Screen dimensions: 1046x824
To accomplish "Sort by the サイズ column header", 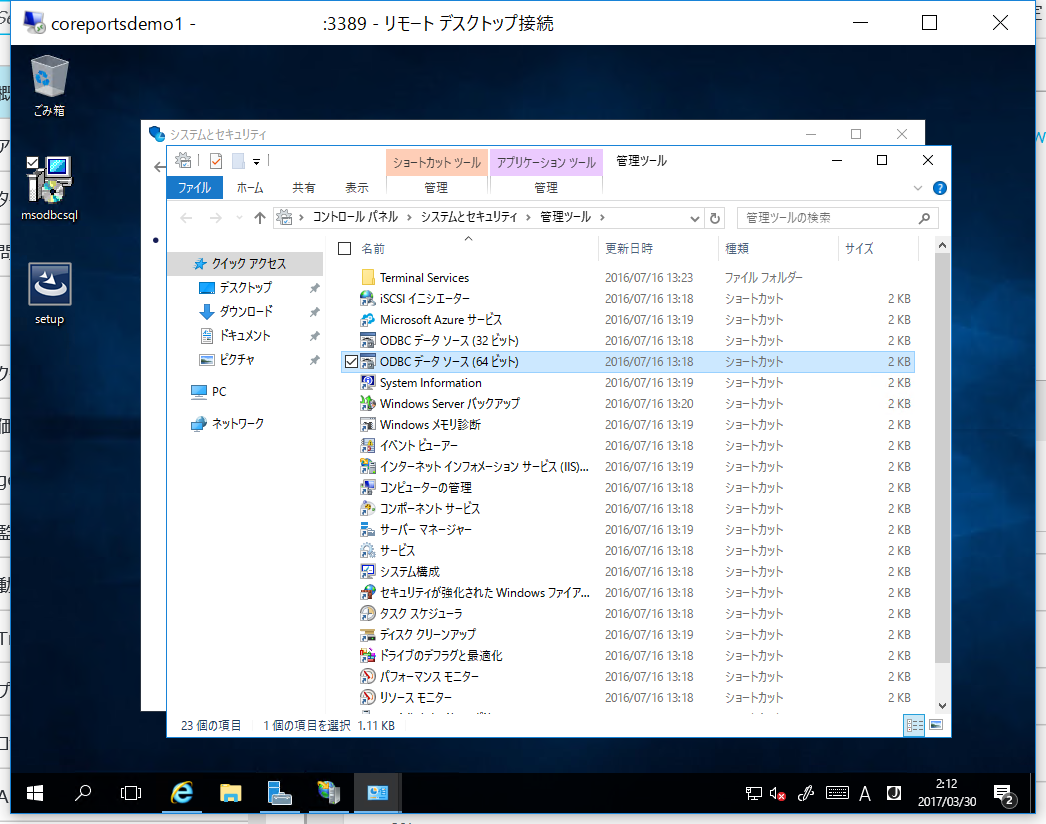I will [x=859, y=248].
